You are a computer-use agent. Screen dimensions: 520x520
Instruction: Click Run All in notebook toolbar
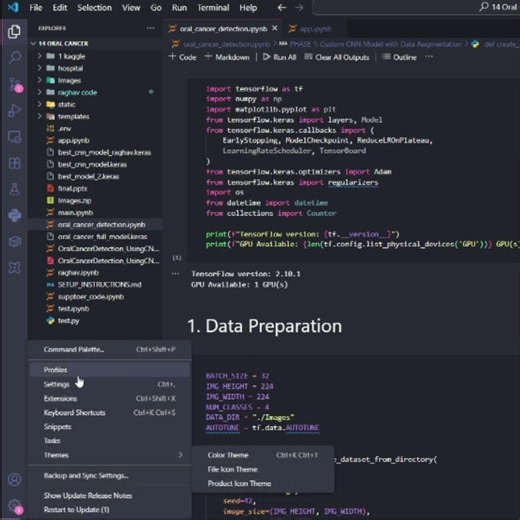[x=279, y=57]
